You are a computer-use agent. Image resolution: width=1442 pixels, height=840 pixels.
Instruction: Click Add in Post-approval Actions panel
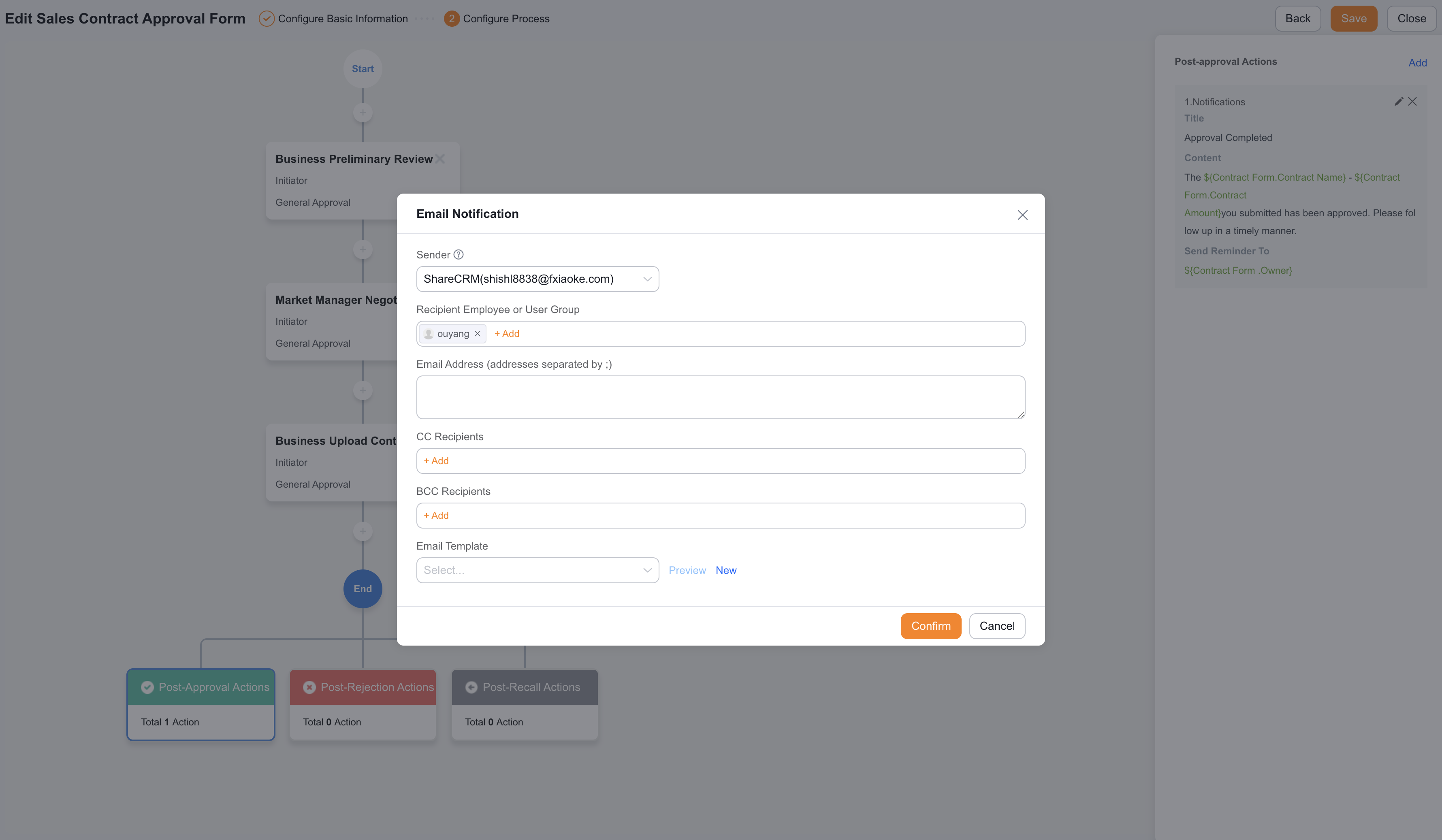(1417, 62)
